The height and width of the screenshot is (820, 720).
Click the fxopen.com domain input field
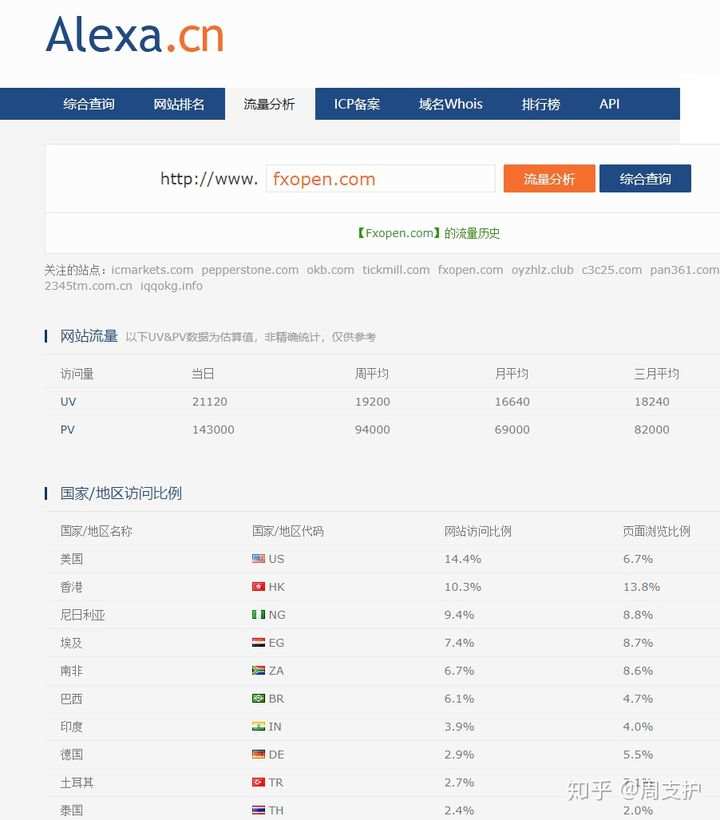[381, 179]
